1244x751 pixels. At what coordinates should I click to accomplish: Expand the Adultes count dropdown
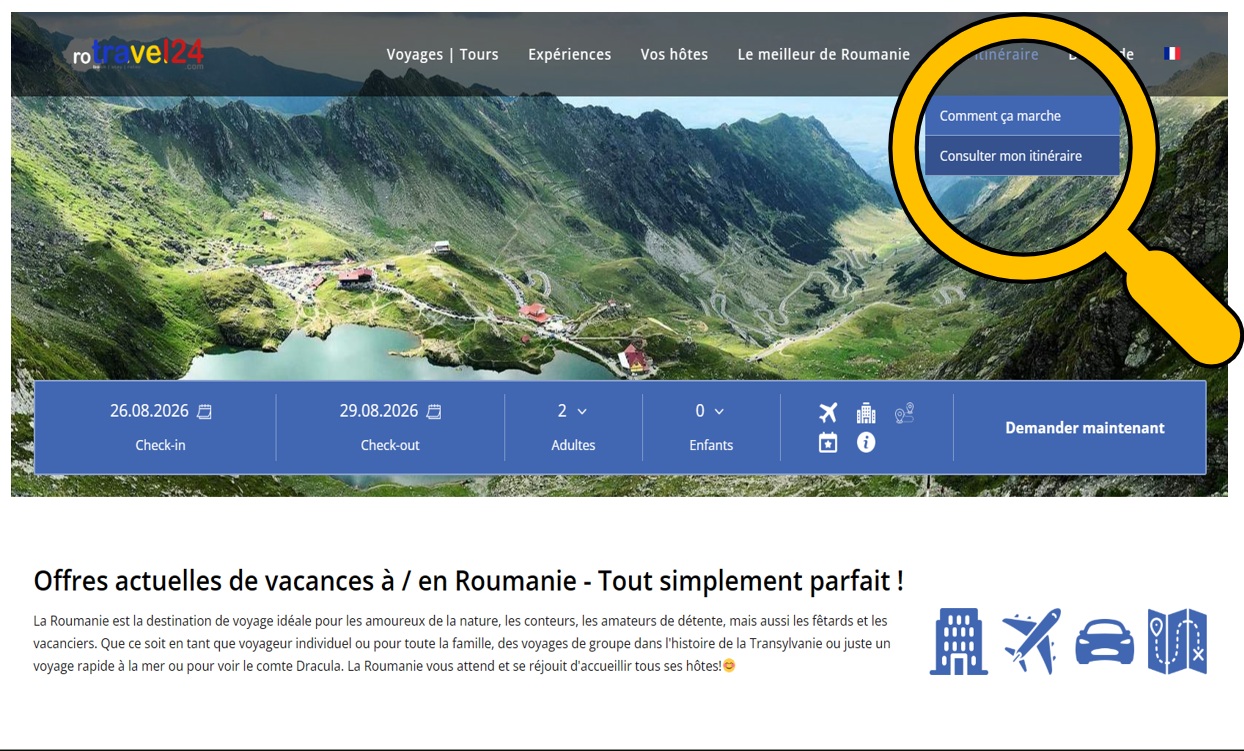pyautogui.click(x=573, y=411)
